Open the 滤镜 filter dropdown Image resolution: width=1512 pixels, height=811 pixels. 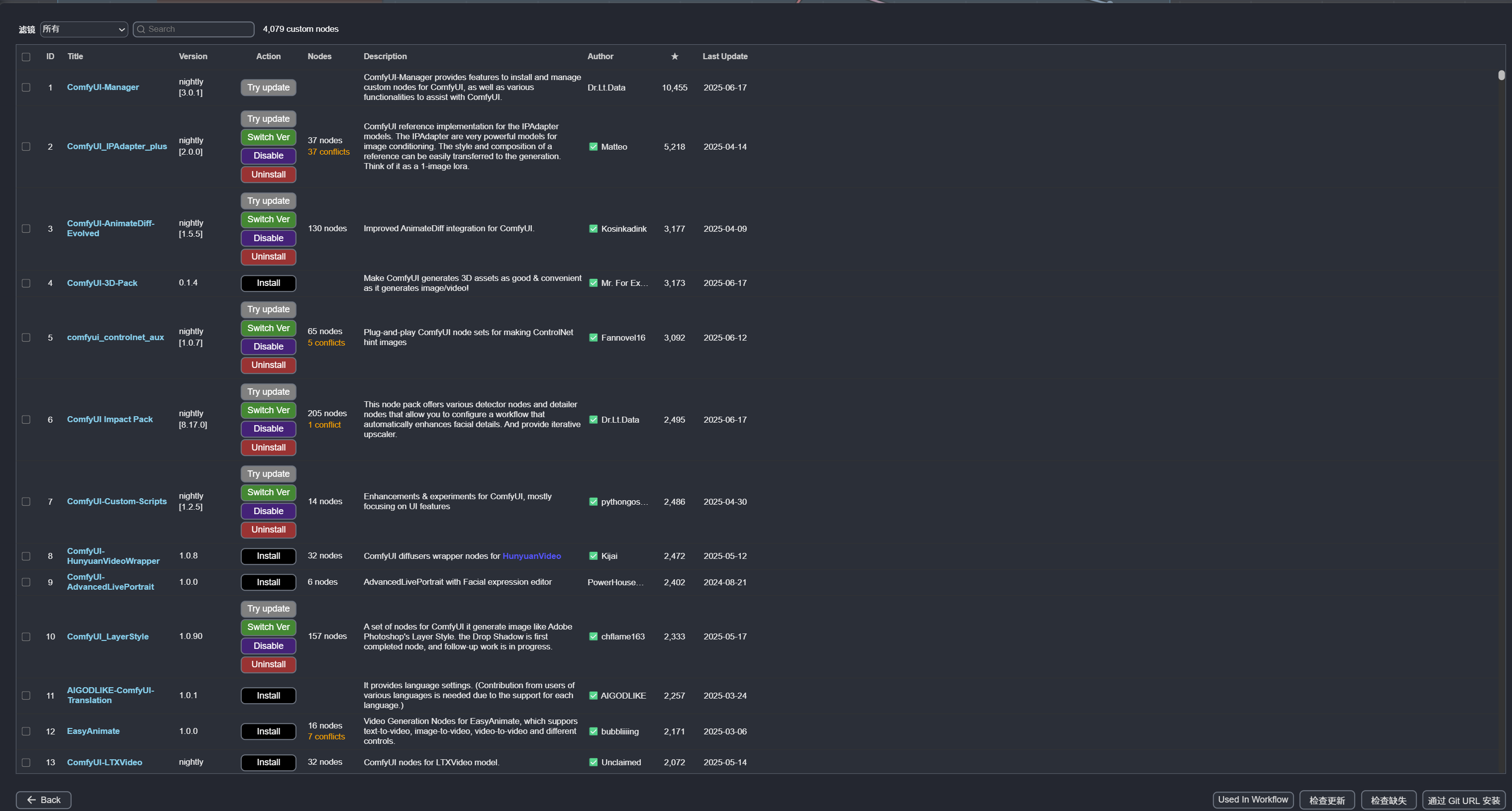pos(84,29)
